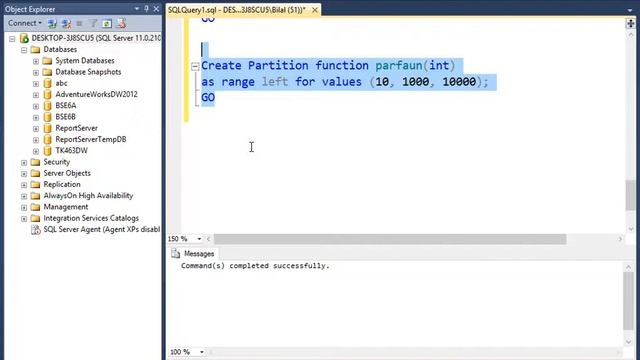Expand the AdventureWorksDW2012 database node
Image resolution: width=640 pixels, height=360 pixels.
click(x=36, y=95)
